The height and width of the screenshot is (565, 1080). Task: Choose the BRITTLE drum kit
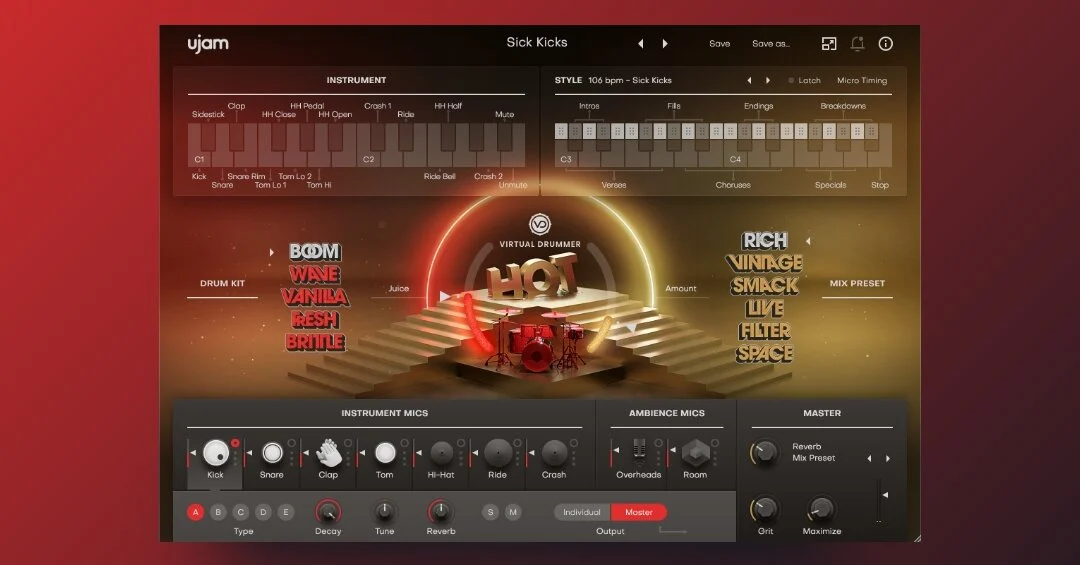pos(315,342)
